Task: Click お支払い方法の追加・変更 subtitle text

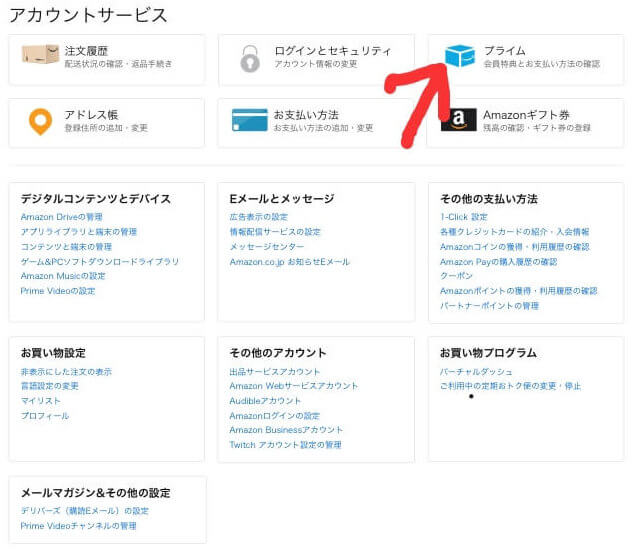Action: coord(323,128)
